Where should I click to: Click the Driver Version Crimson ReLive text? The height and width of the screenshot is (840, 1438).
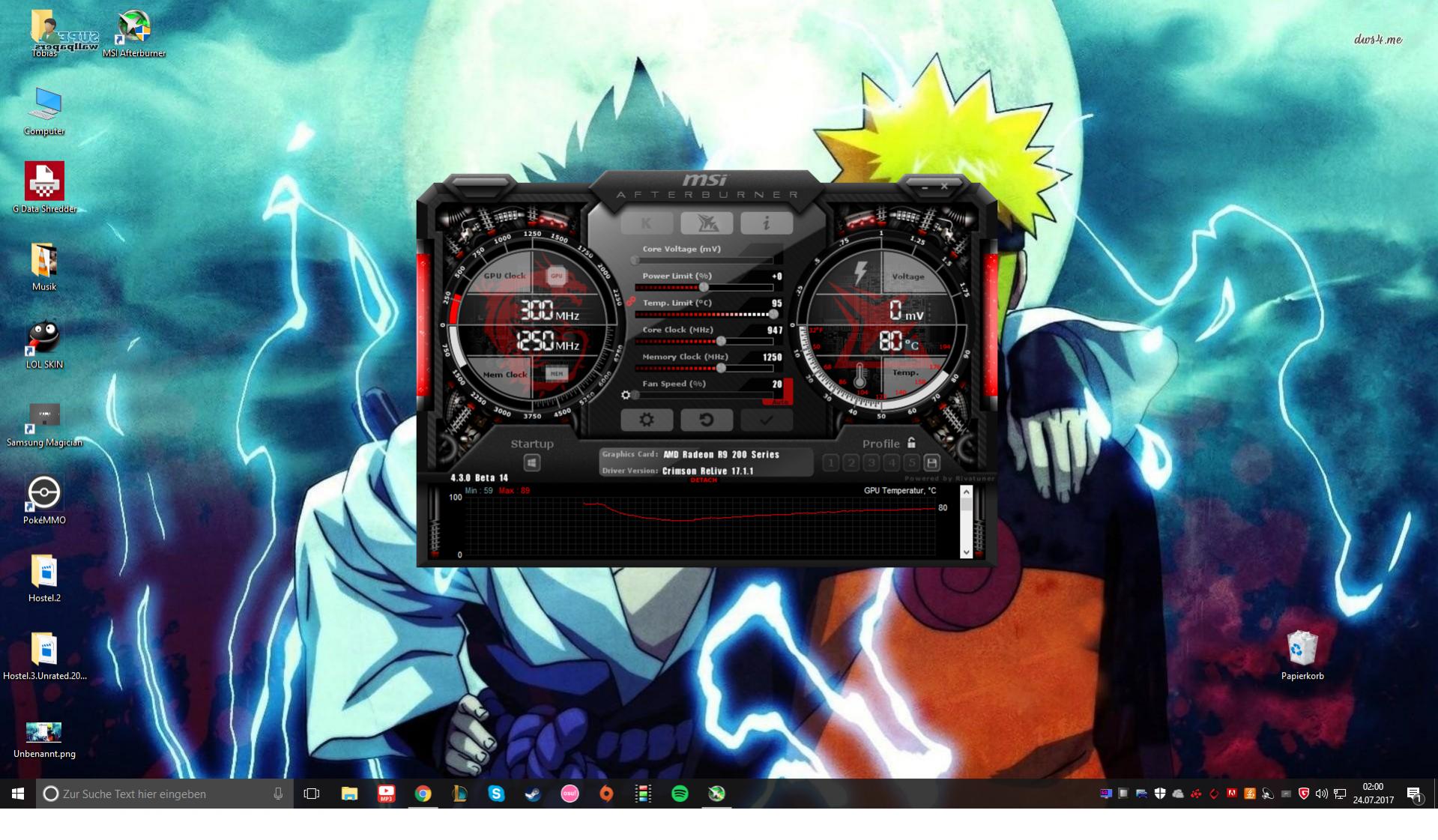(707, 471)
